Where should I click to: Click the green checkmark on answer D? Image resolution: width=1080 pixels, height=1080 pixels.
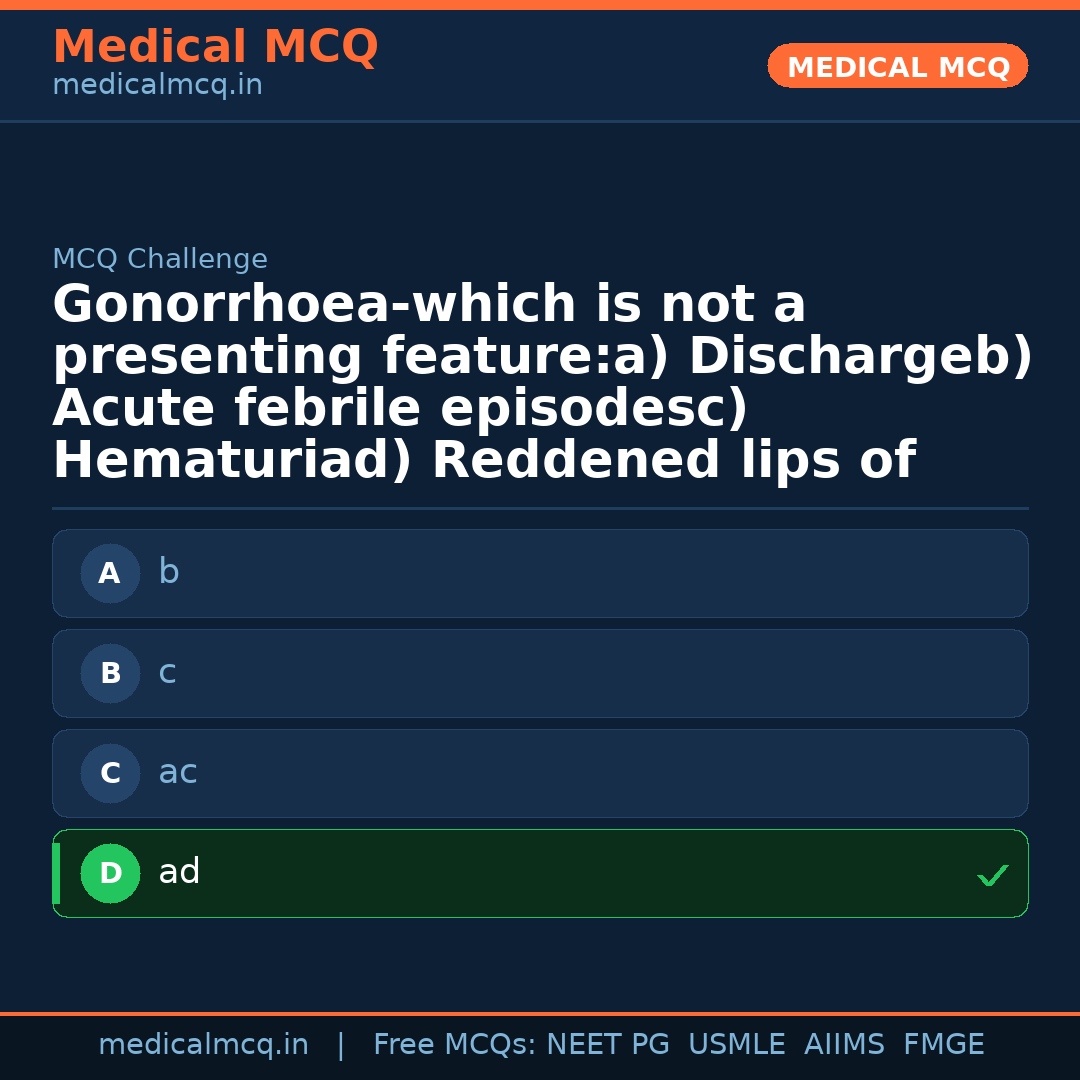click(993, 876)
